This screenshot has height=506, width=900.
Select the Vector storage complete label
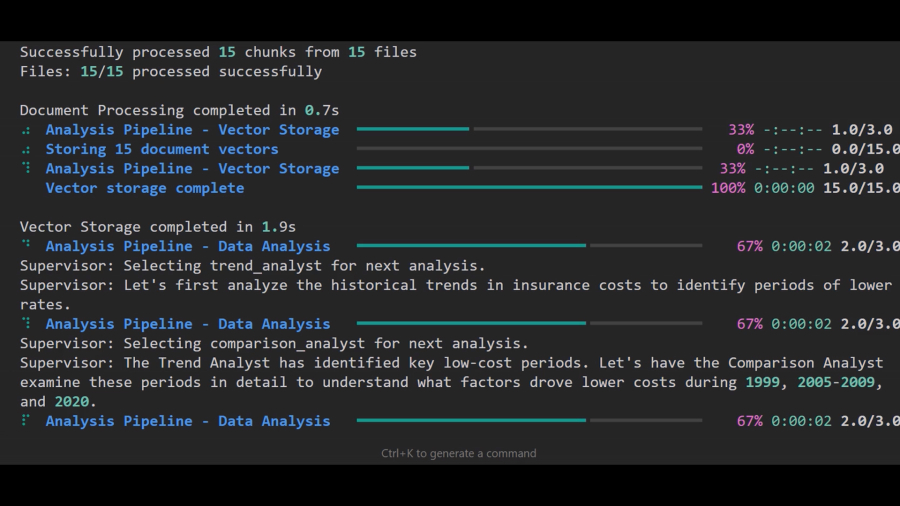click(x=145, y=188)
